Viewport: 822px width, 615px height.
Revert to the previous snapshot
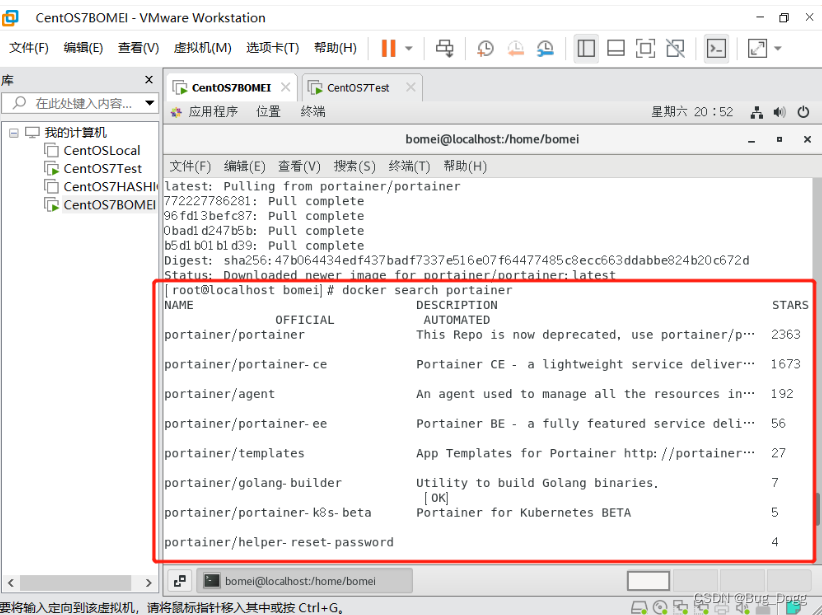pyautogui.click(x=516, y=48)
